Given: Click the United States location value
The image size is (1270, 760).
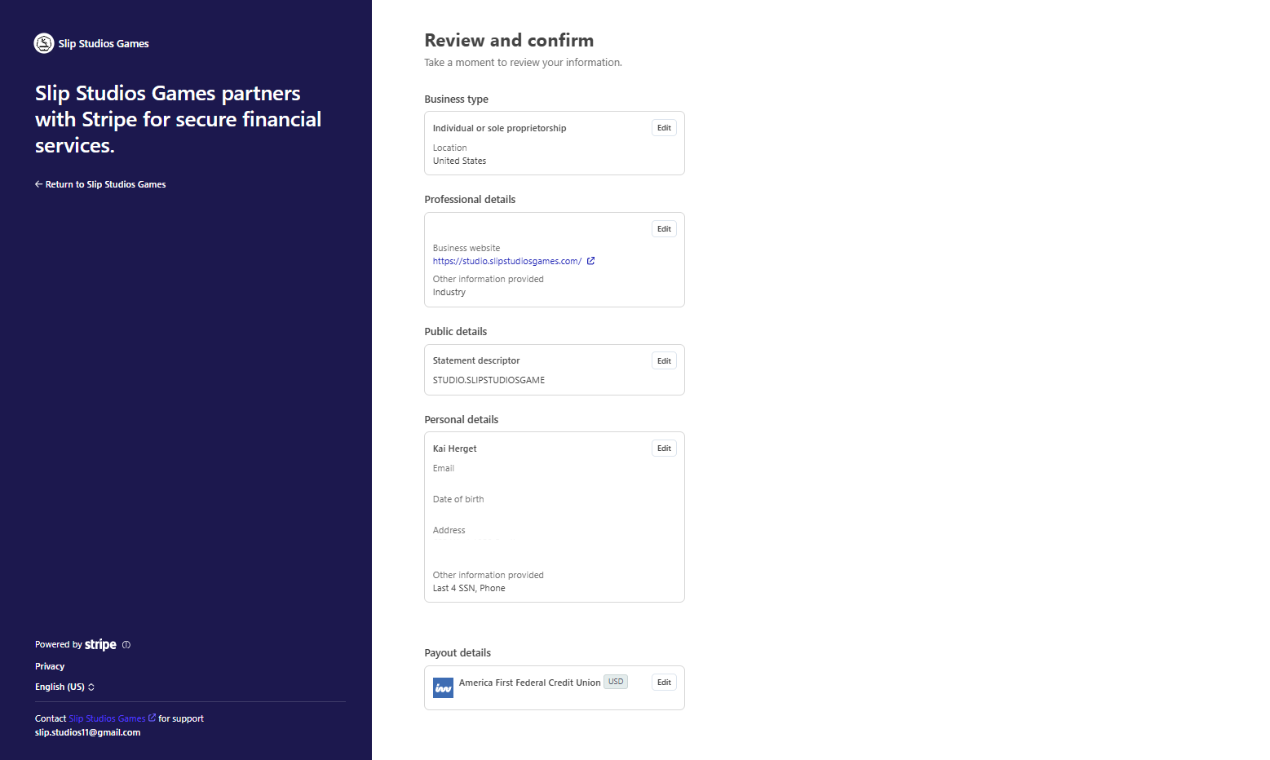Looking at the screenshot, I should pyautogui.click(x=460, y=161).
